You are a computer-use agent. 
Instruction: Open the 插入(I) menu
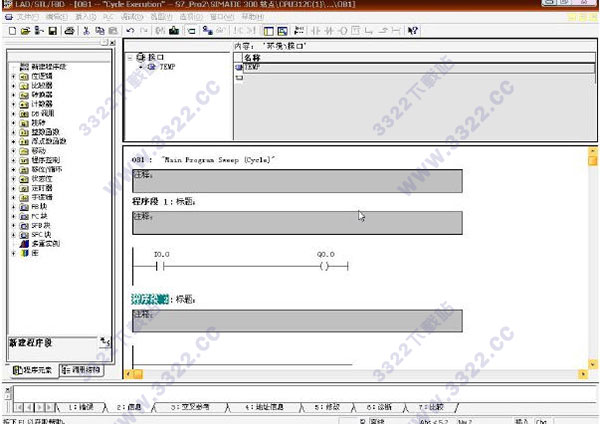85,17
